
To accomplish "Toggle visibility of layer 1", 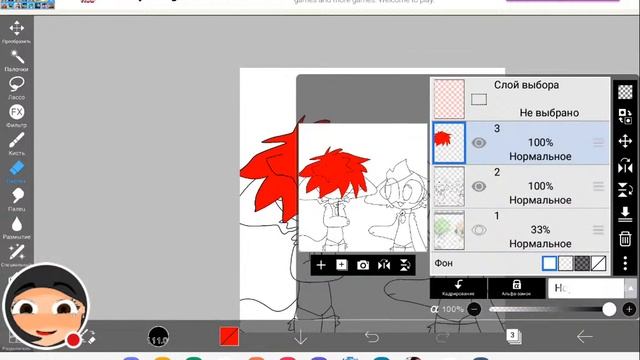I will pyautogui.click(x=479, y=230).
